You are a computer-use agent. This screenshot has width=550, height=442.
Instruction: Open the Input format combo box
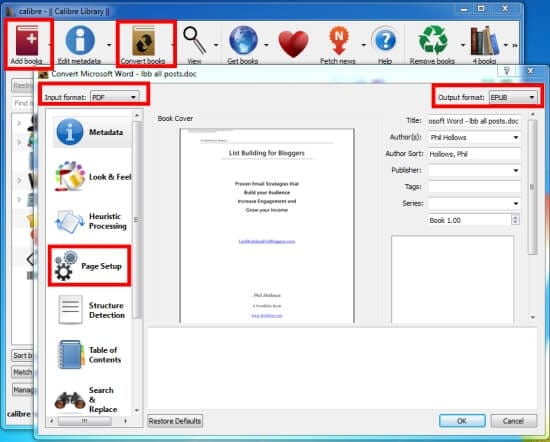115,97
